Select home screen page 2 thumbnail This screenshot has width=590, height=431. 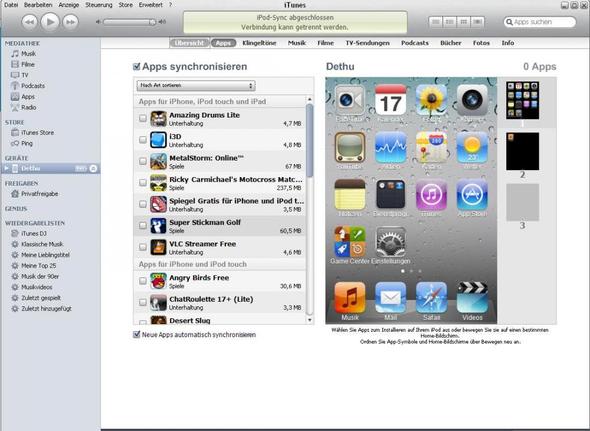coord(522,151)
